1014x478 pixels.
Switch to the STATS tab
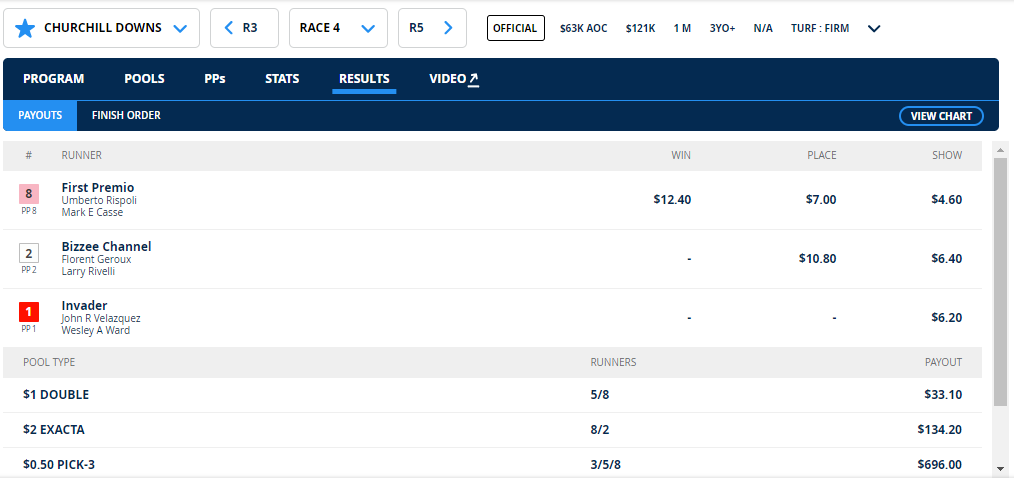tap(282, 79)
